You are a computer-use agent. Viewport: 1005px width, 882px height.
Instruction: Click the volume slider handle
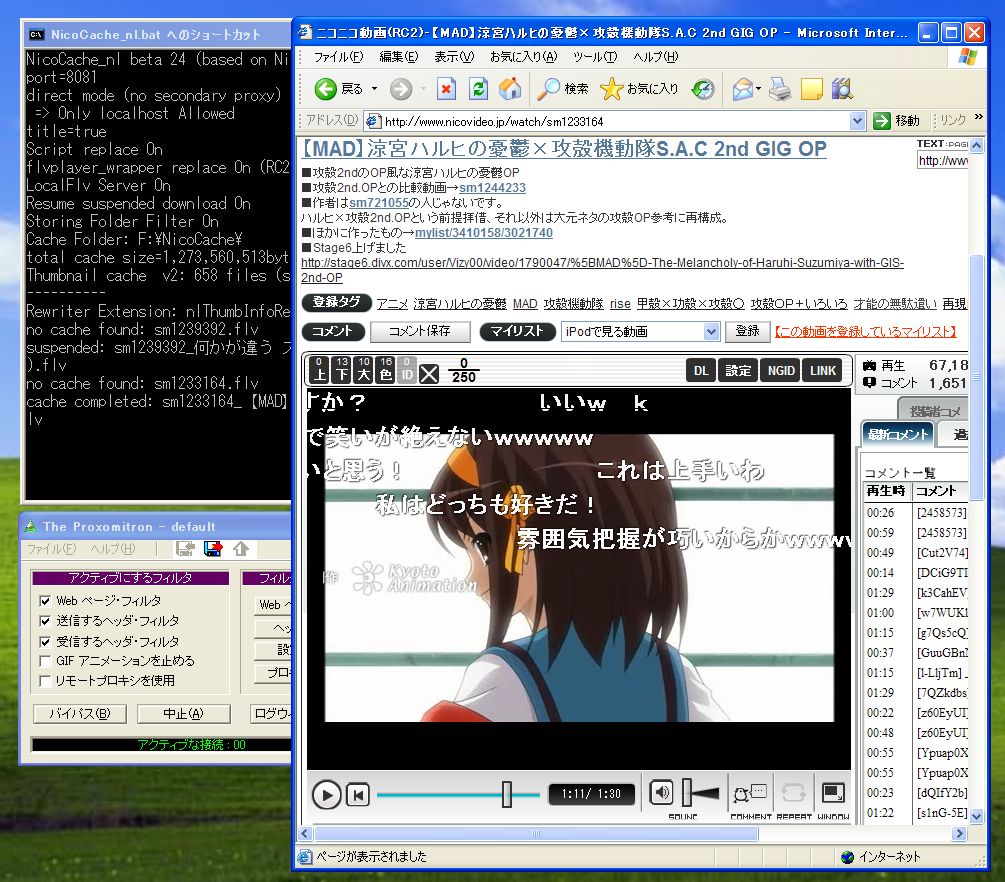point(686,793)
